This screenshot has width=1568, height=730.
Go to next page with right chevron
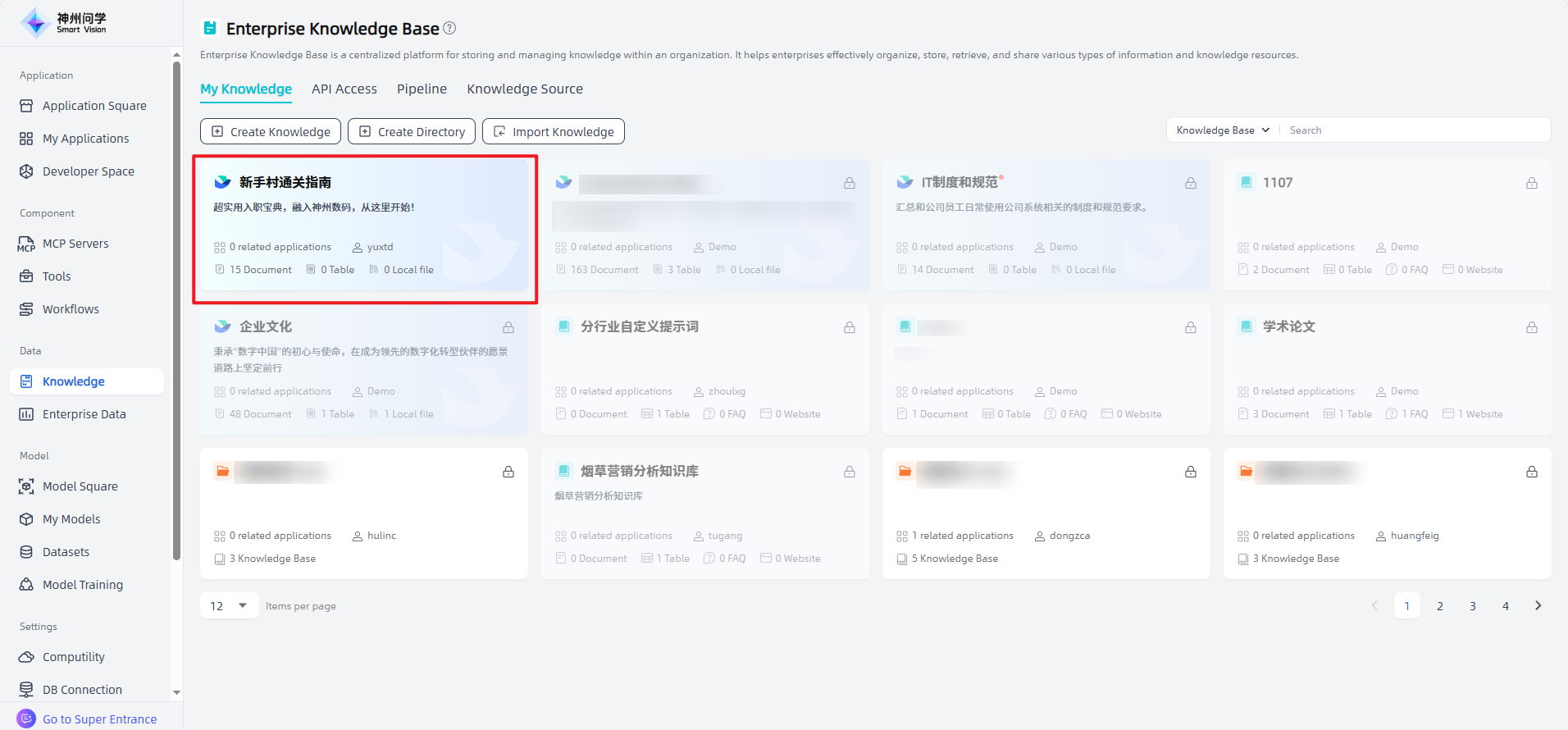click(x=1538, y=606)
